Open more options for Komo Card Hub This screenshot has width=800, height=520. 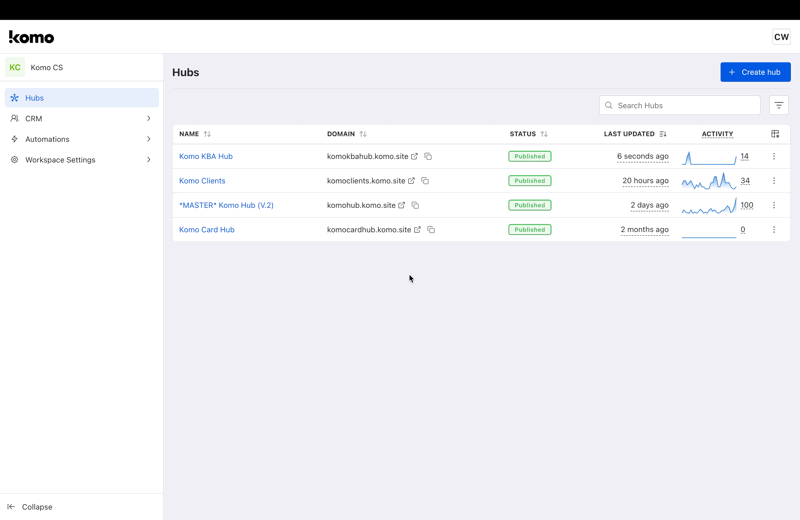tap(774, 230)
